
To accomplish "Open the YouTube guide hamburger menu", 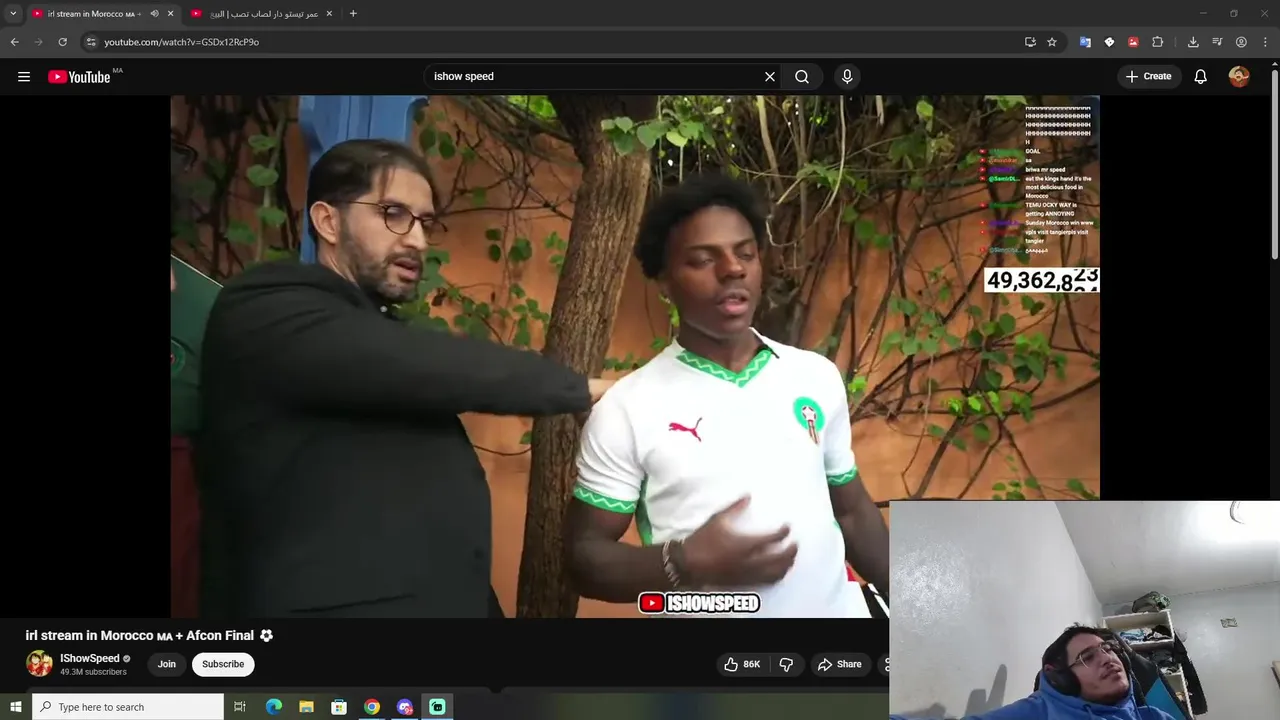I will coord(24,76).
